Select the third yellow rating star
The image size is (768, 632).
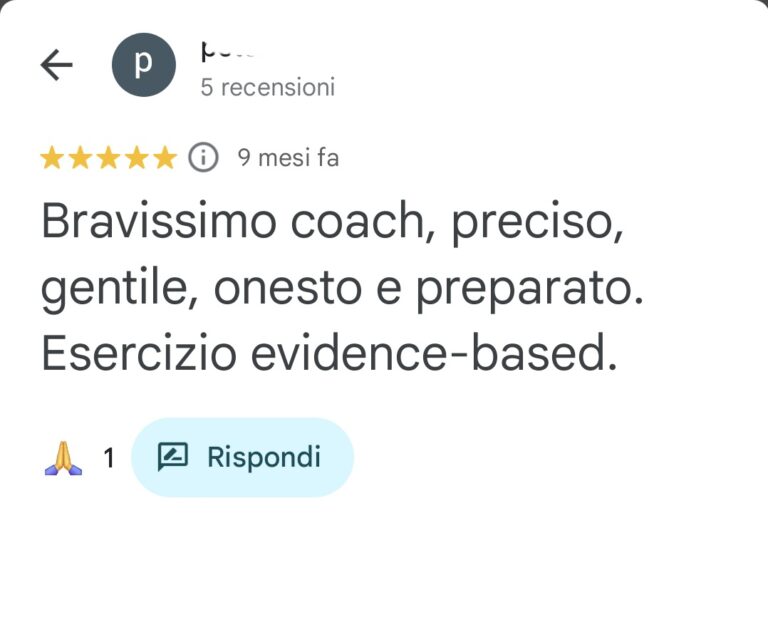109,158
